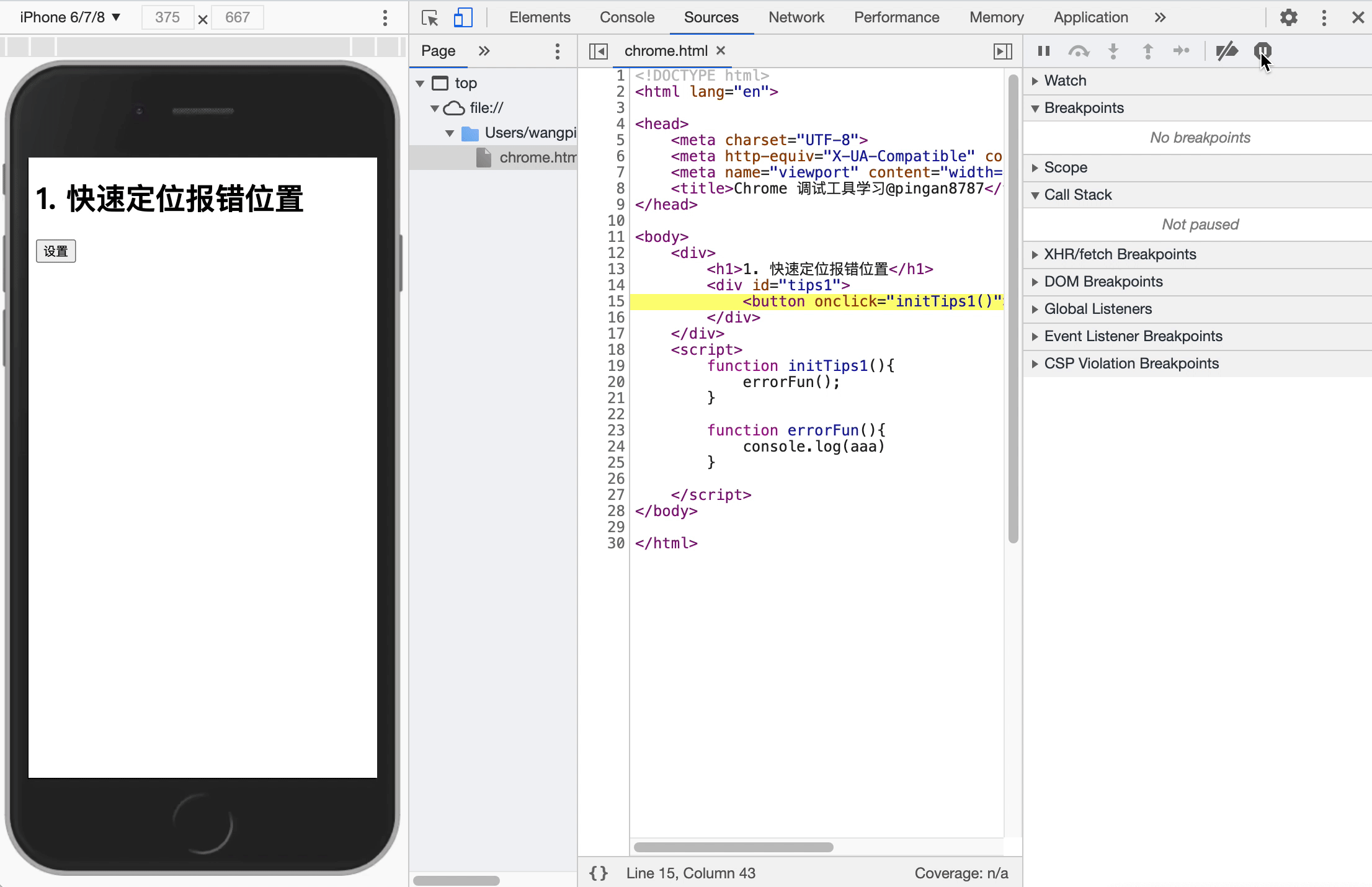Screen dimensions: 1372x887
Task: Click the step into next function icon
Action: point(1113,50)
